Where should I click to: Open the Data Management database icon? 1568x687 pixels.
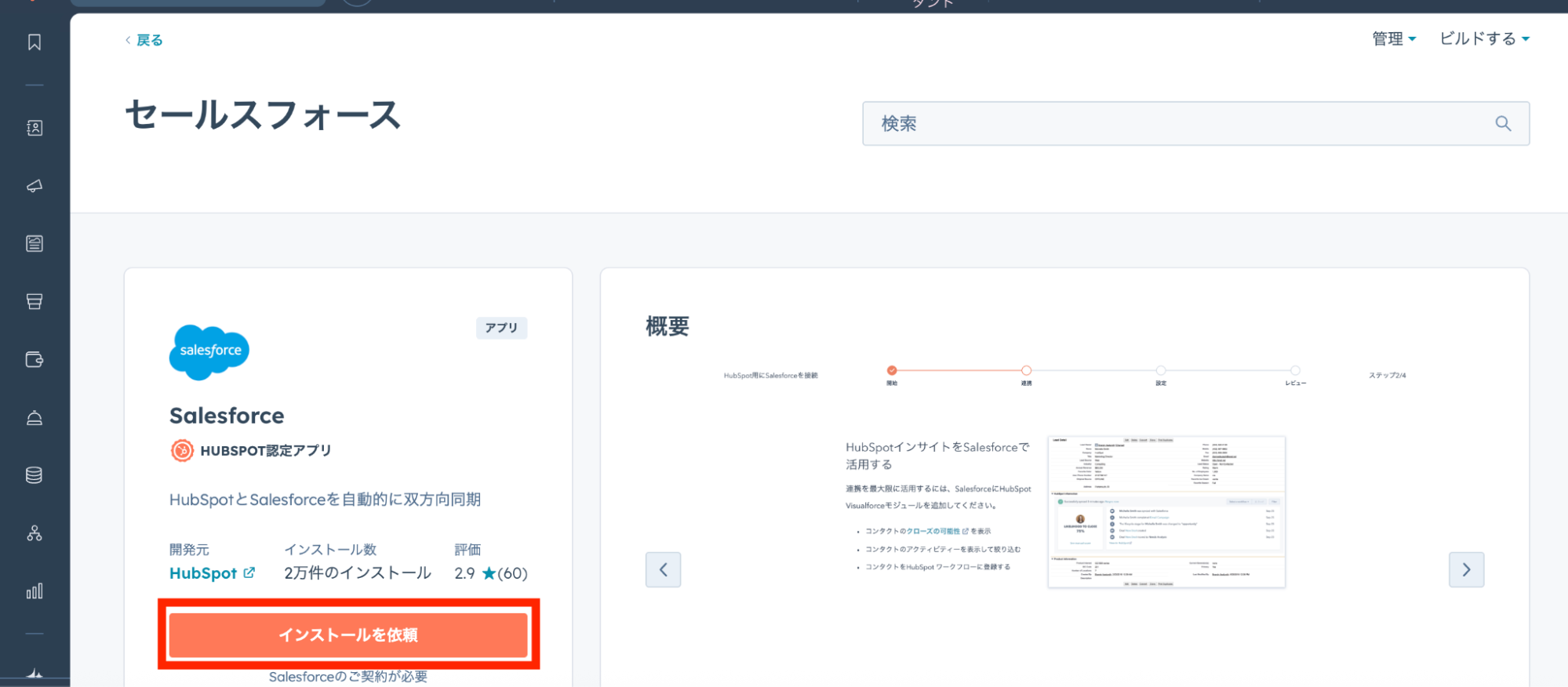[x=35, y=475]
